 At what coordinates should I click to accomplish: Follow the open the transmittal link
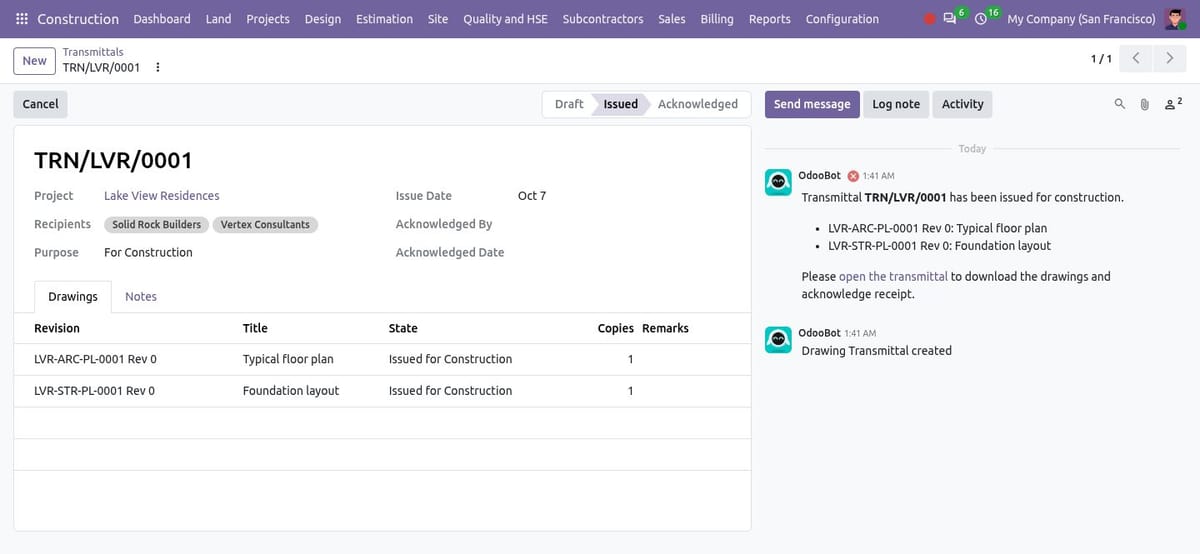[893, 276]
